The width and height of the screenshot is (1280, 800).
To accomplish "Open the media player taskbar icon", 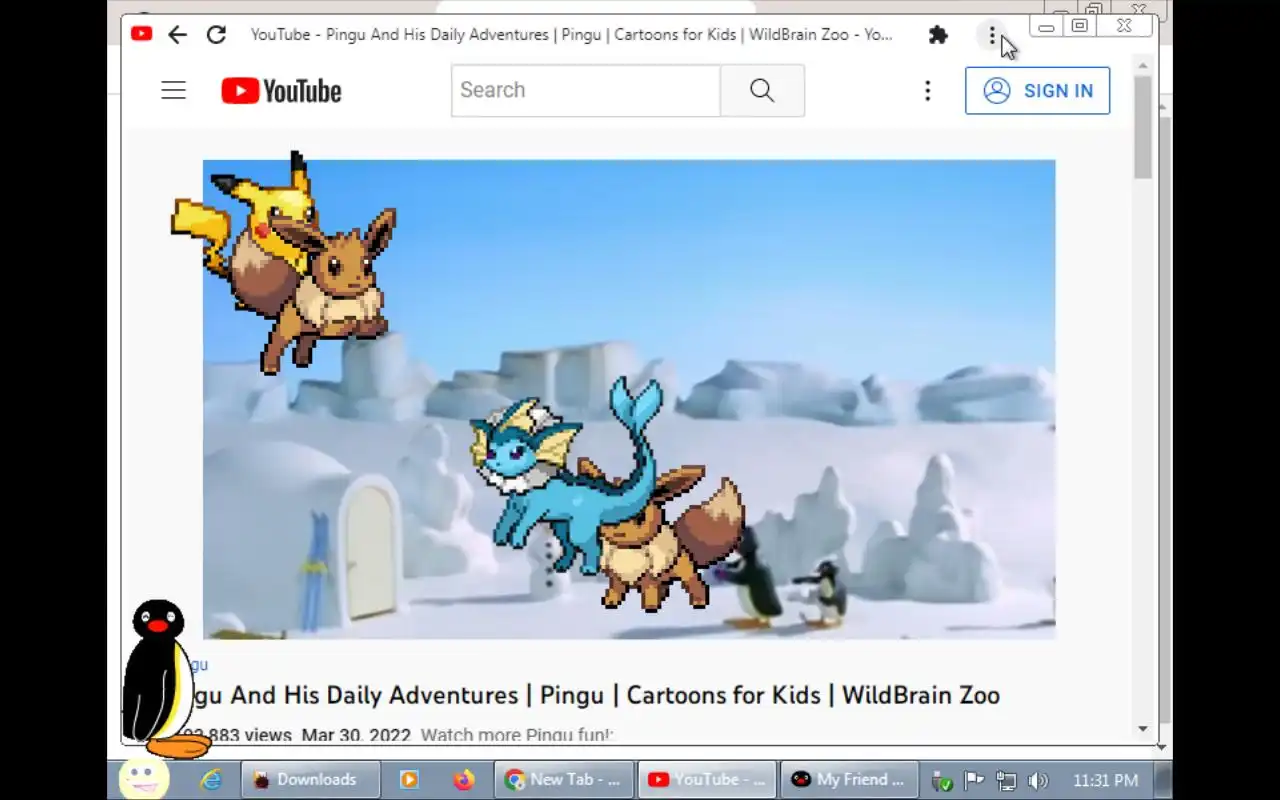I will coord(409,780).
